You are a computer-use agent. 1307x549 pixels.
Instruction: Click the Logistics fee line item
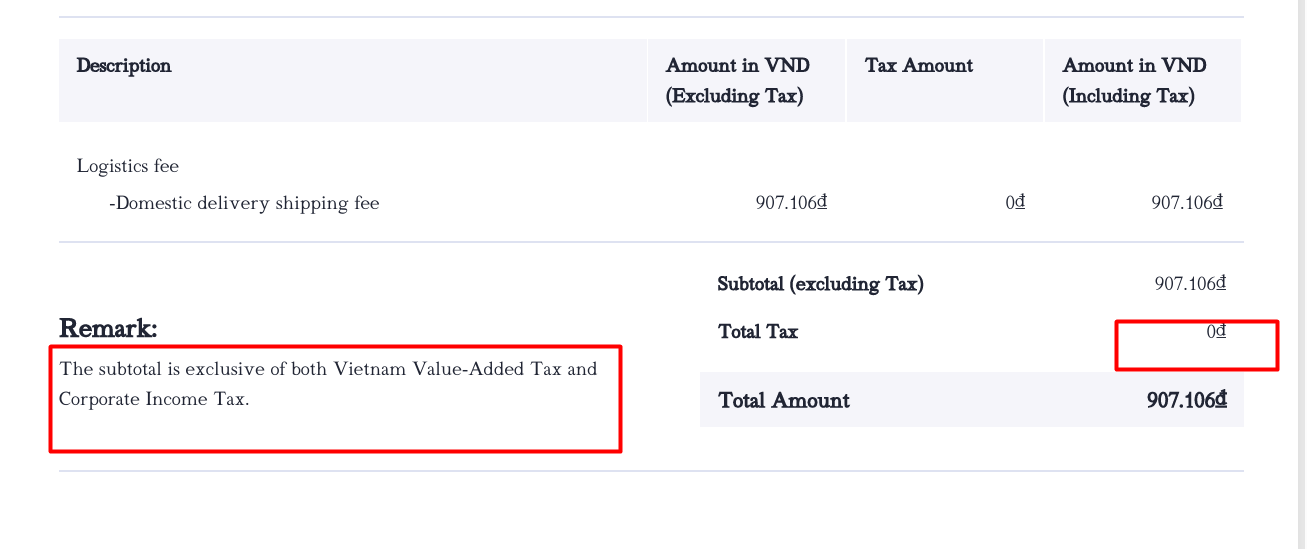point(128,166)
